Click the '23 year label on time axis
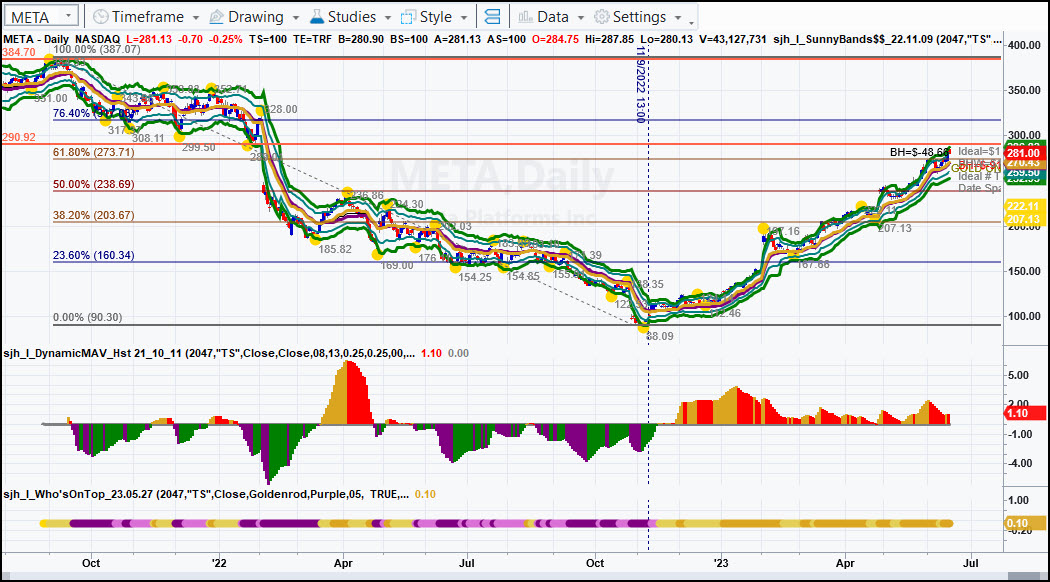 coord(721,563)
